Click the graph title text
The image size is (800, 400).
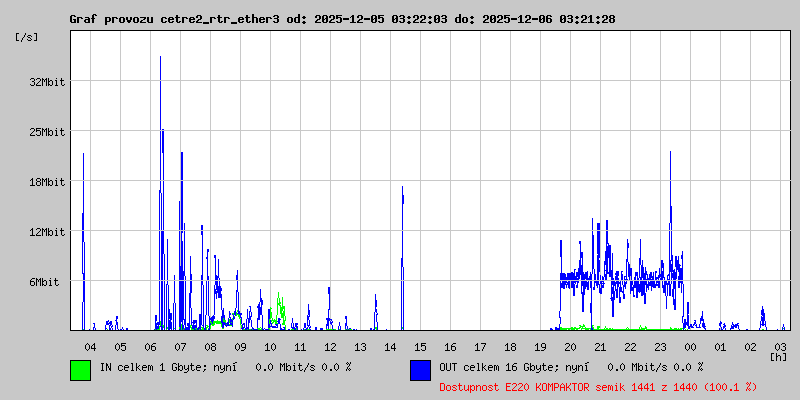(342, 19)
